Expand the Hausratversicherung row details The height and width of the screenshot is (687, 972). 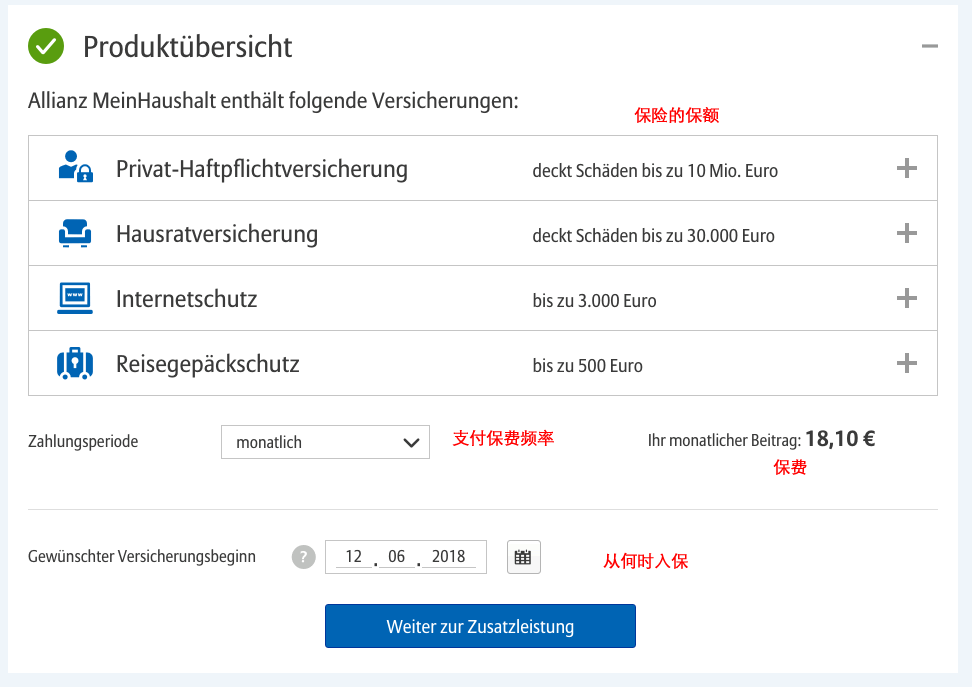pyautogui.click(x=907, y=233)
